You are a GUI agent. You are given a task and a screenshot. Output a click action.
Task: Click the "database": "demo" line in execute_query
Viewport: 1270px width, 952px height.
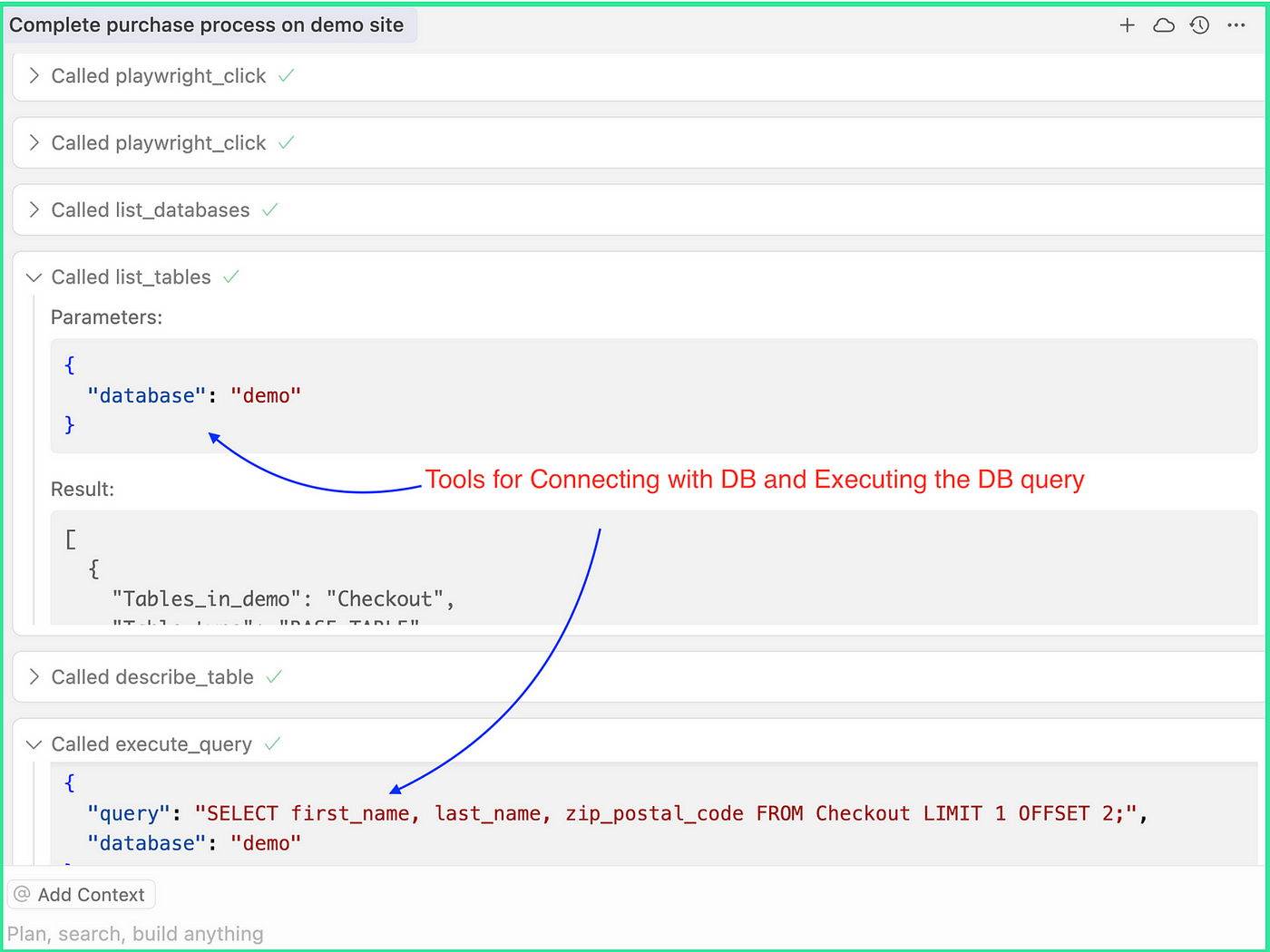click(x=194, y=843)
